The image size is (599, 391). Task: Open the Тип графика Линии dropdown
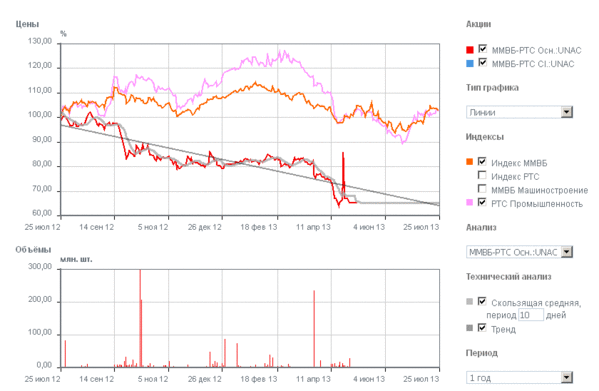(519, 112)
